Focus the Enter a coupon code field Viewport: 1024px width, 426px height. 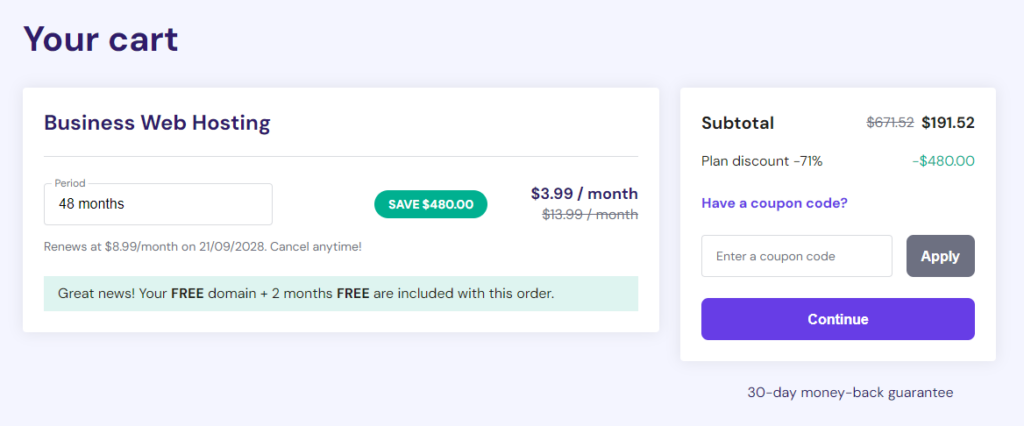(x=796, y=256)
